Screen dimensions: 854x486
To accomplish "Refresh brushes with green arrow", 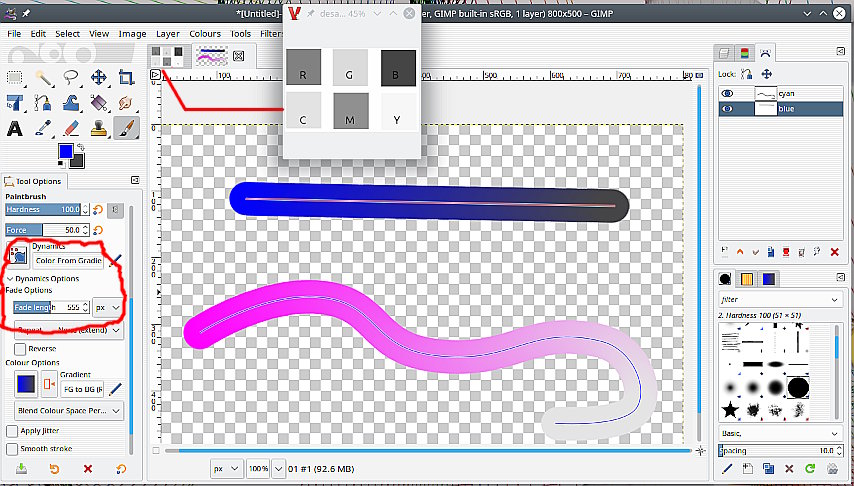I will point(810,468).
